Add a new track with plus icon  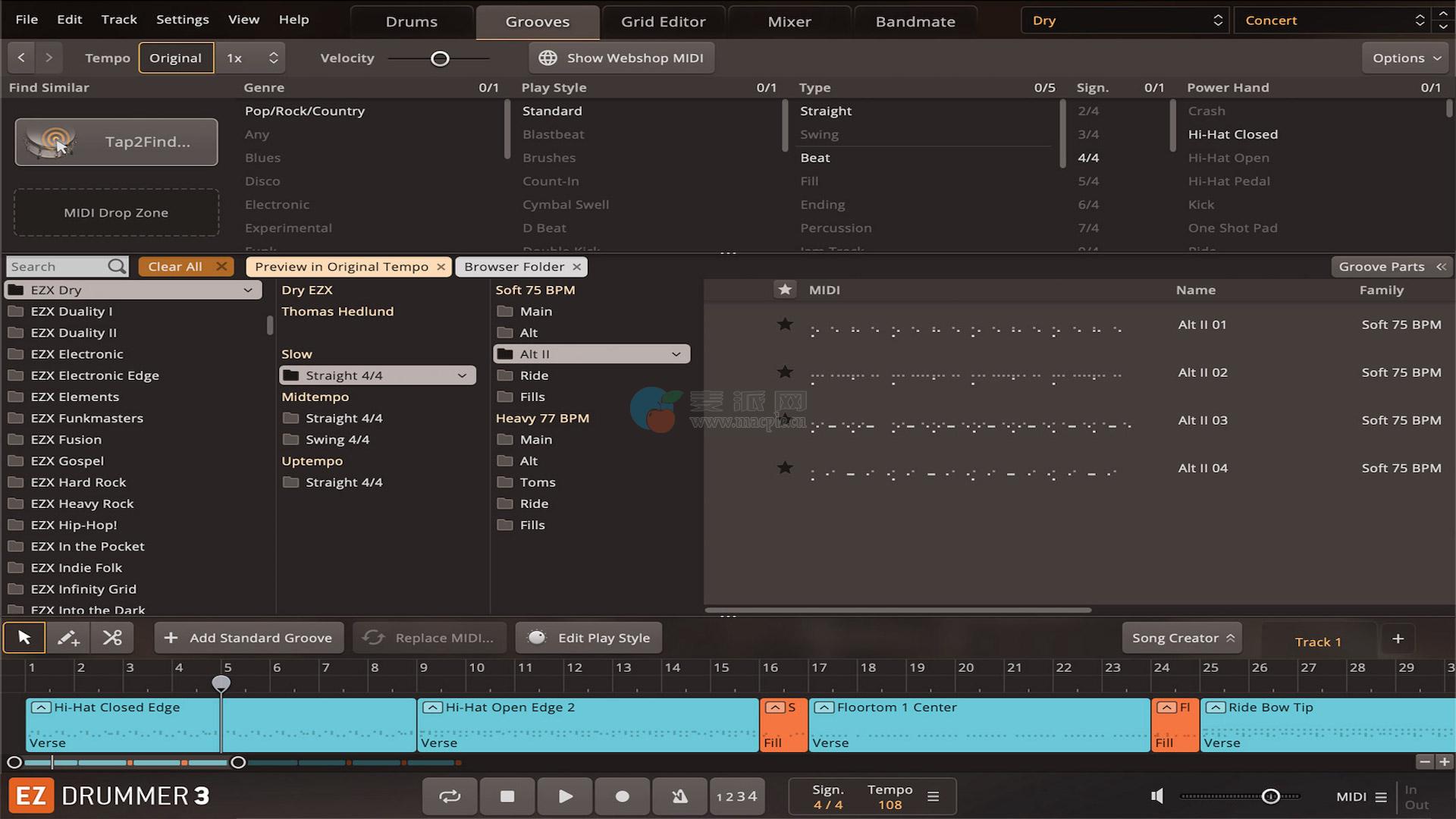click(1398, 639)
